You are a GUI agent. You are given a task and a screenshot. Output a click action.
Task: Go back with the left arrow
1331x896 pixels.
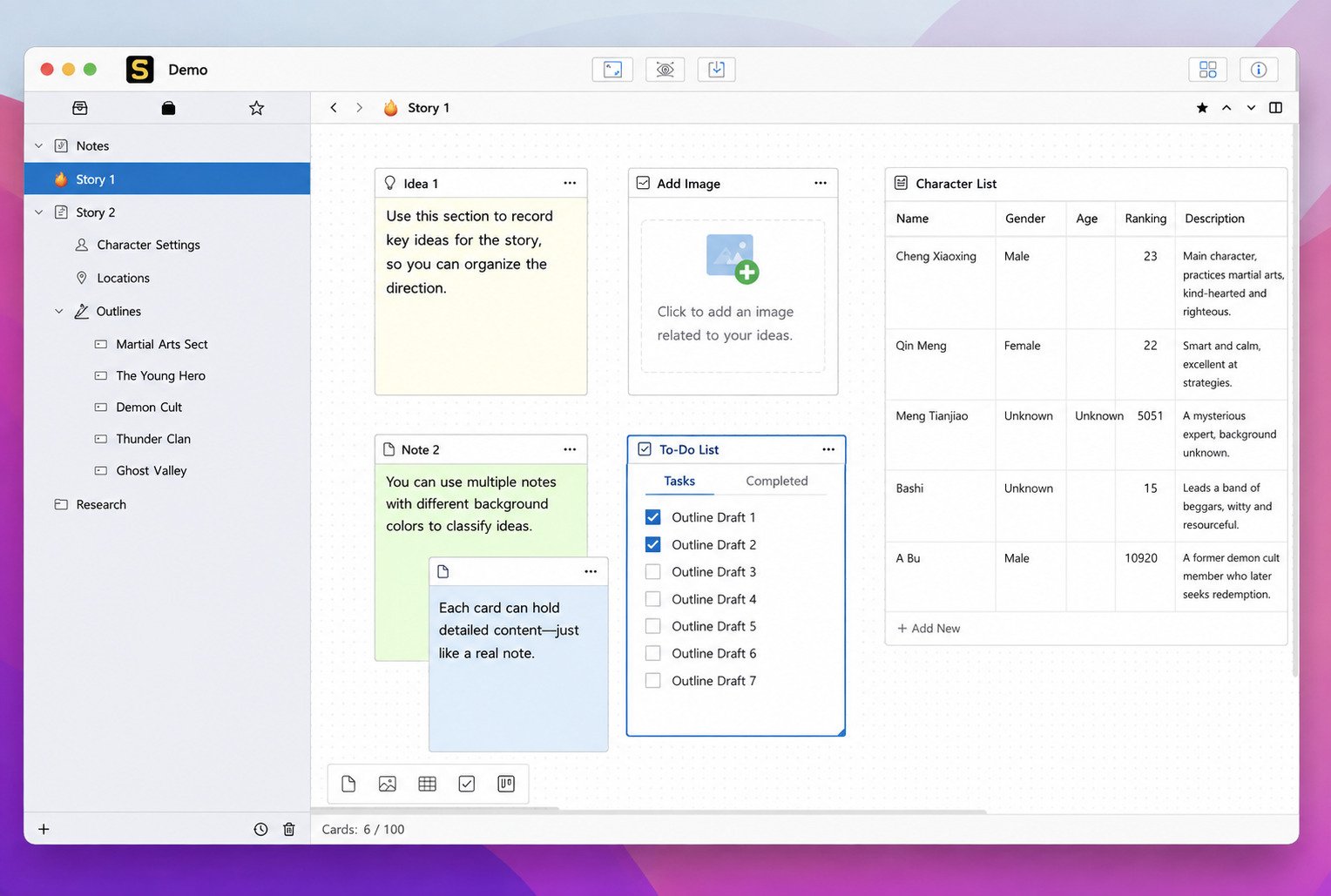(334, 108)
